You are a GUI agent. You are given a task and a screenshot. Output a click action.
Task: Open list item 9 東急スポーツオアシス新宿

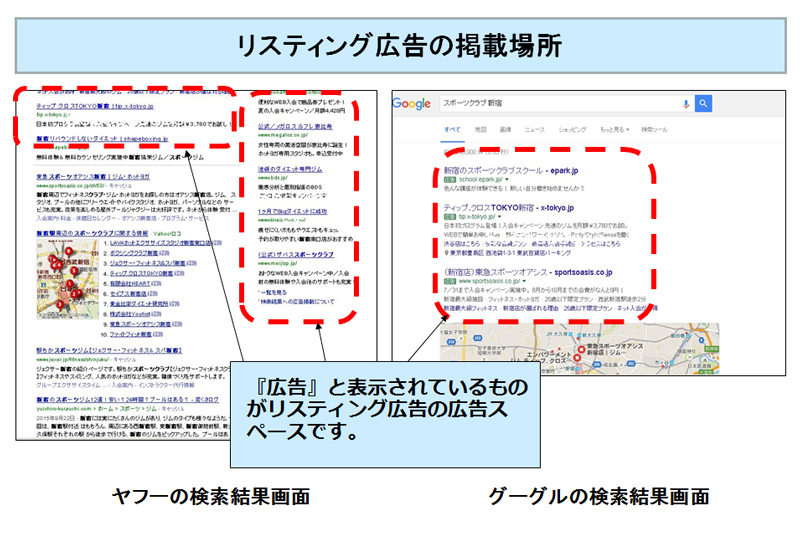pos(140,324)
